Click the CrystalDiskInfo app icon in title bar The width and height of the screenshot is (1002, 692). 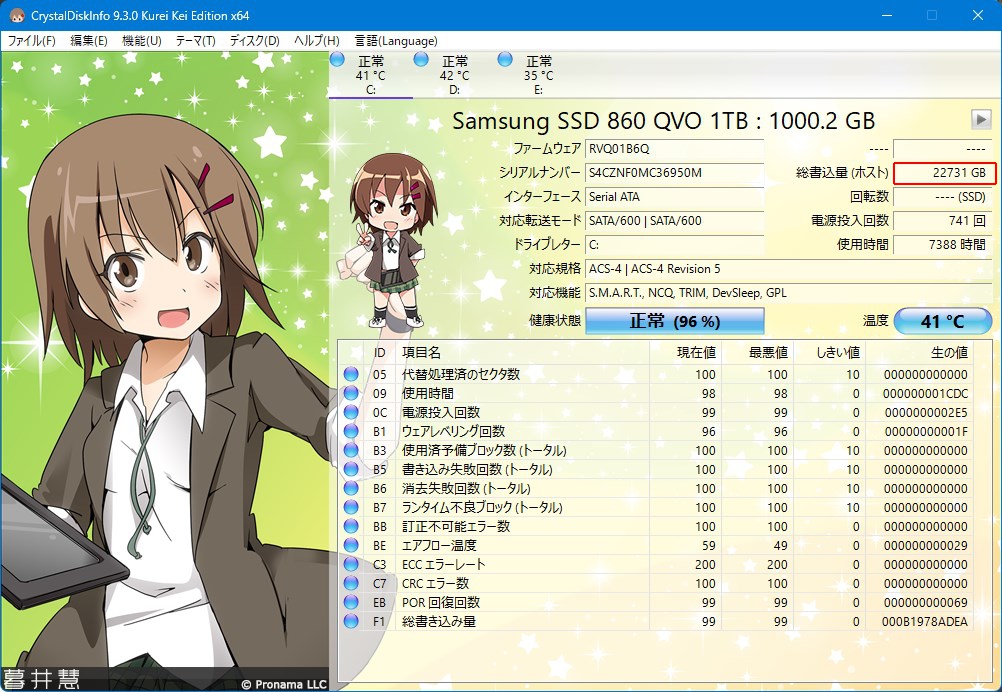16,16
